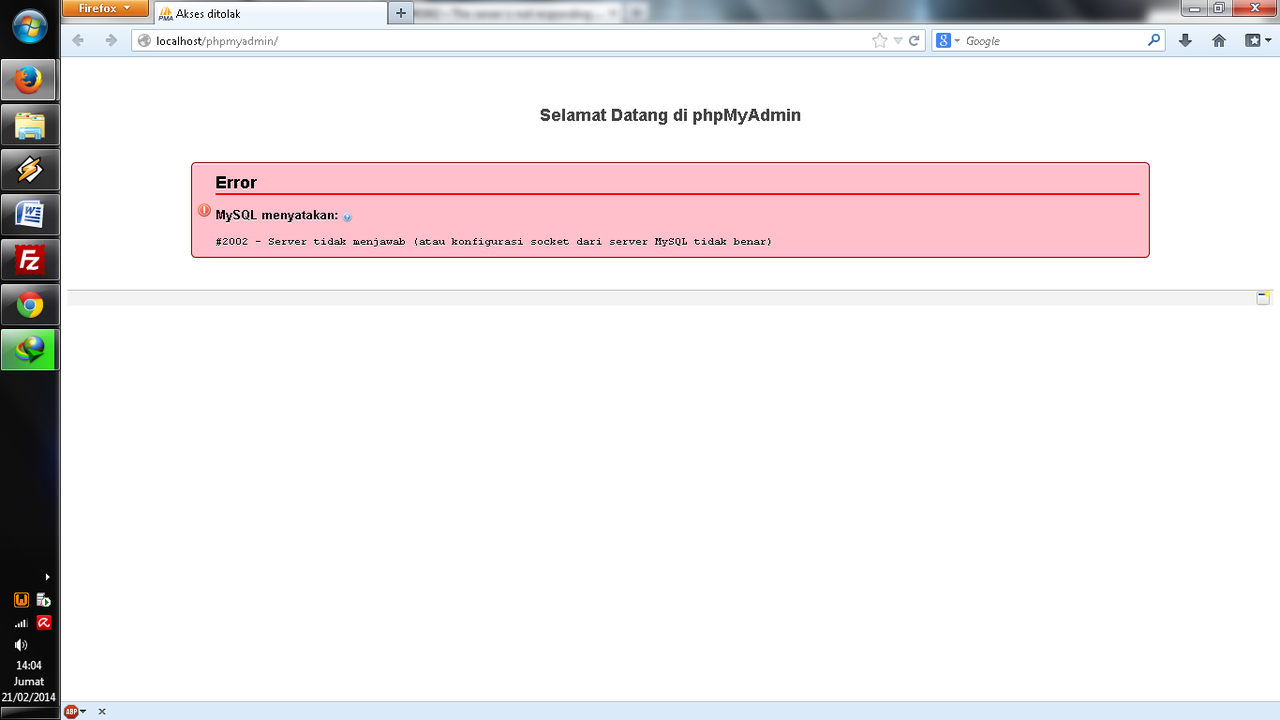This screenshot has height=720, width=1280.
Task: Bookmark this page with the star
Action: [879, 41]
